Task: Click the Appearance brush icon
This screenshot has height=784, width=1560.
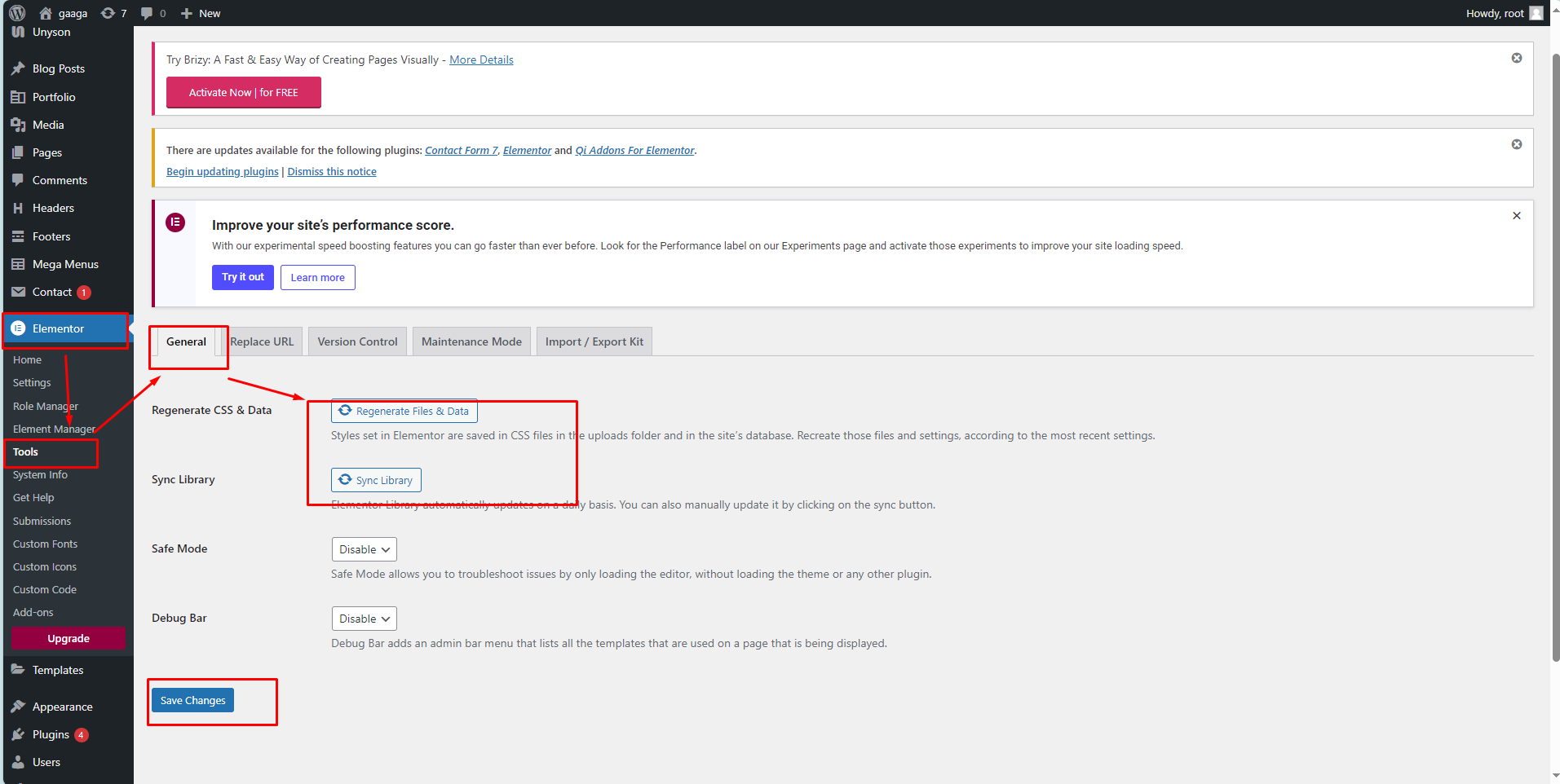Action: 18,707
